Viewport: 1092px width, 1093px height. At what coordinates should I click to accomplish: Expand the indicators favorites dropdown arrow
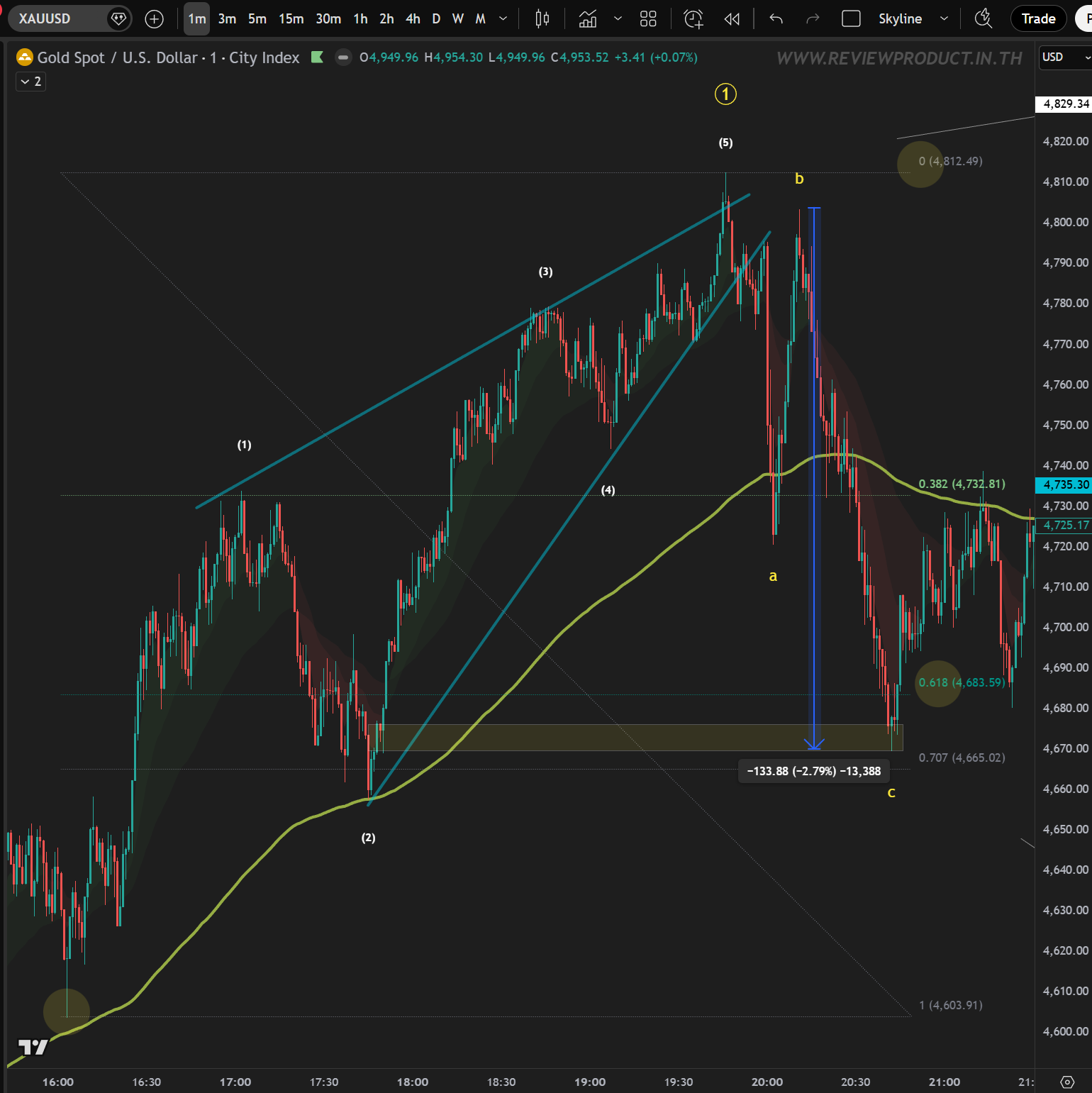618,19
